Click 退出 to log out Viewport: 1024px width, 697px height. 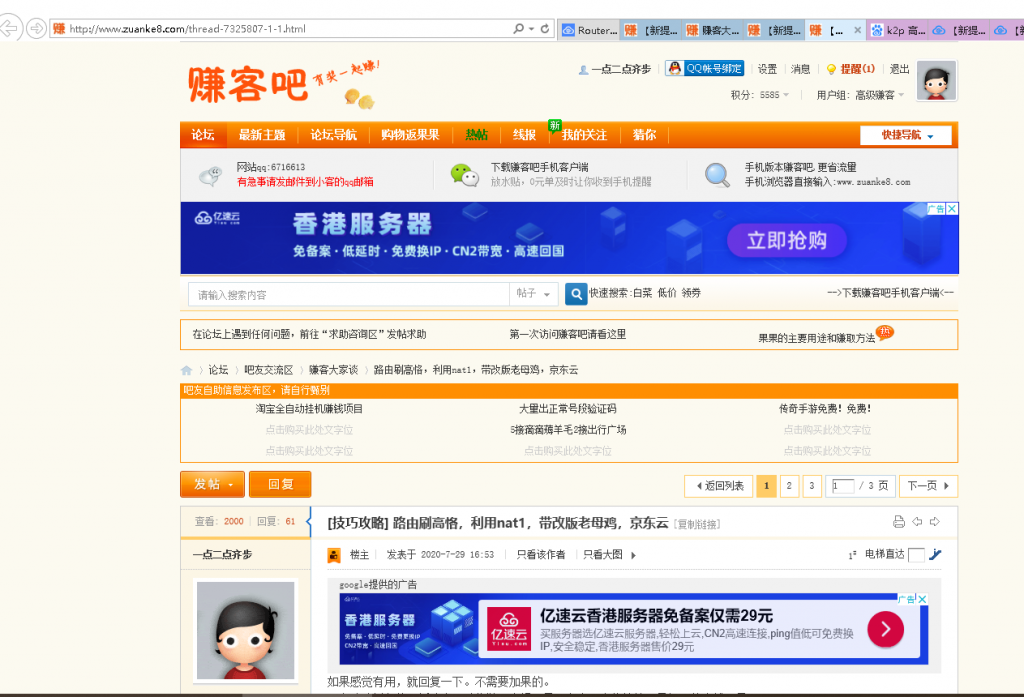(x=899, y=69)
